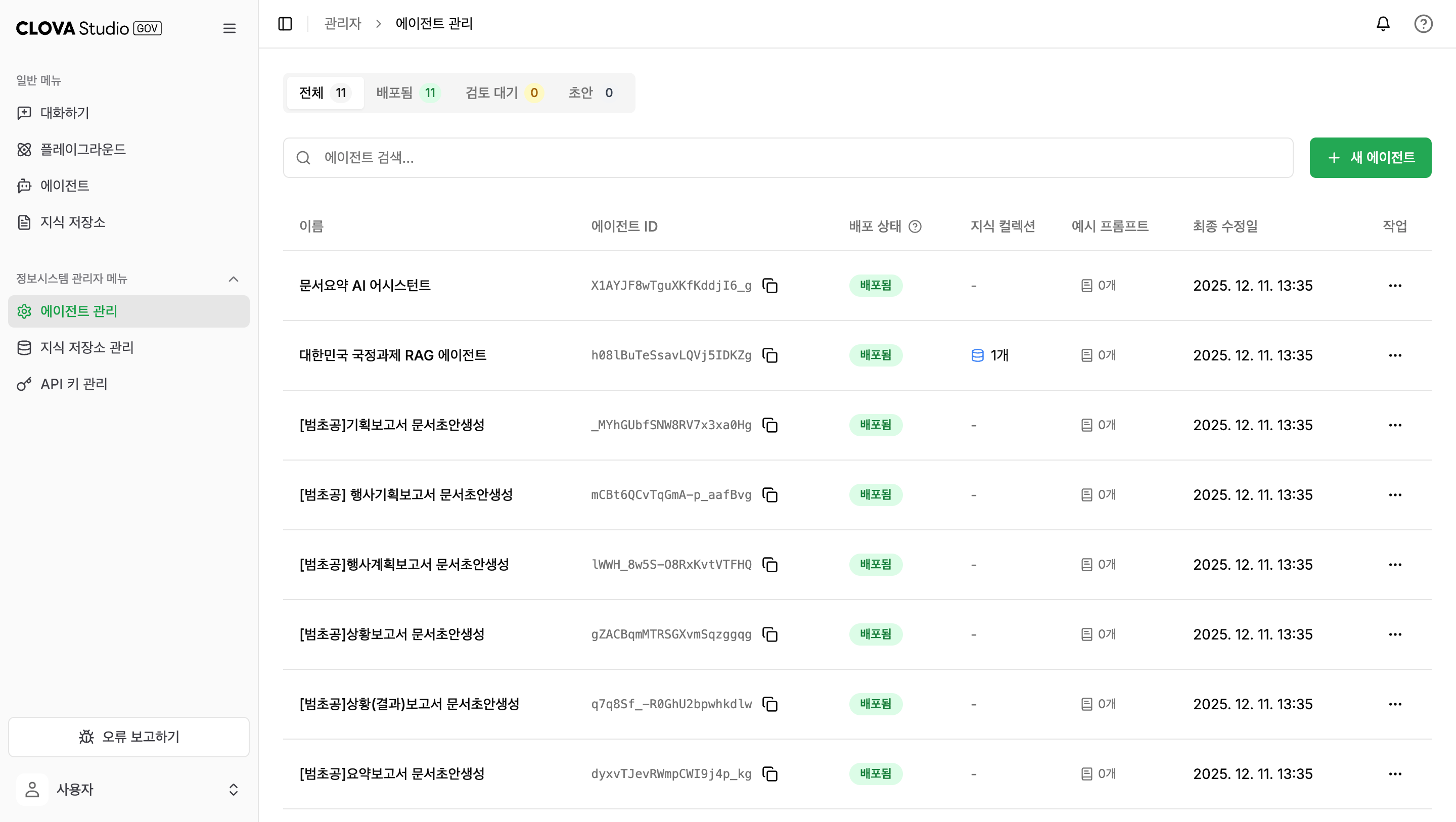Open 지식 저장소 관리 in the sidebar

point(86,347)
